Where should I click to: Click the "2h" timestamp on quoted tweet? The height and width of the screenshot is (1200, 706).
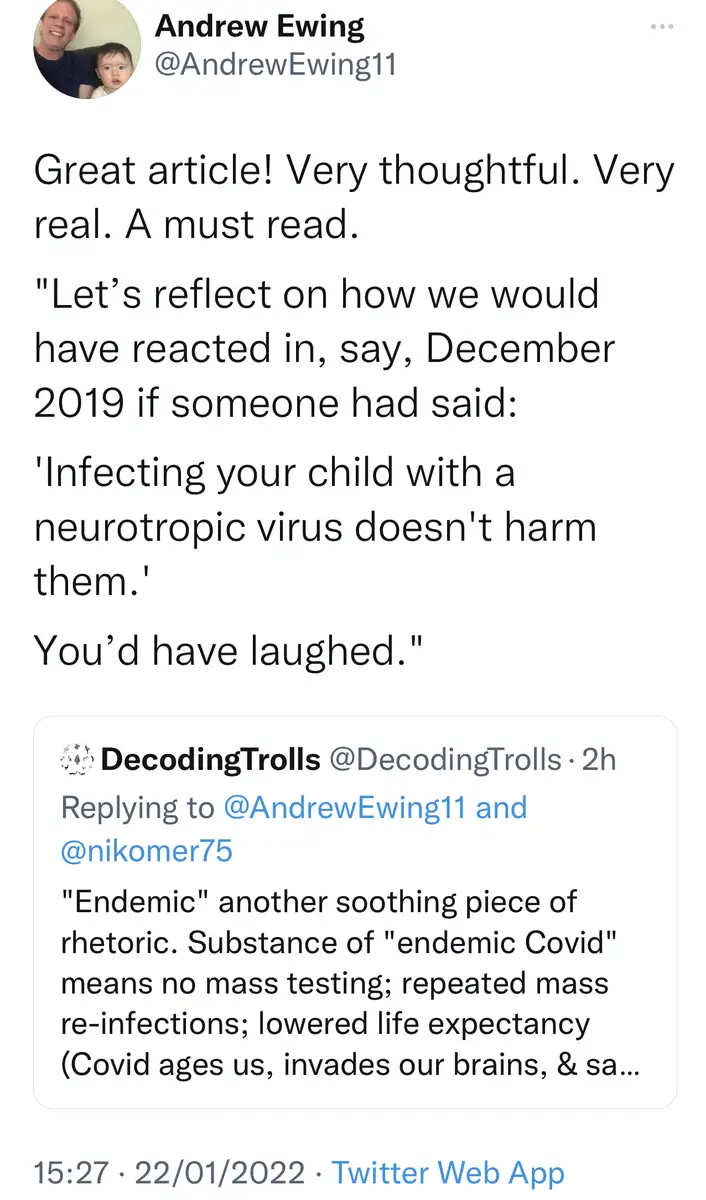tap(599, 760)
